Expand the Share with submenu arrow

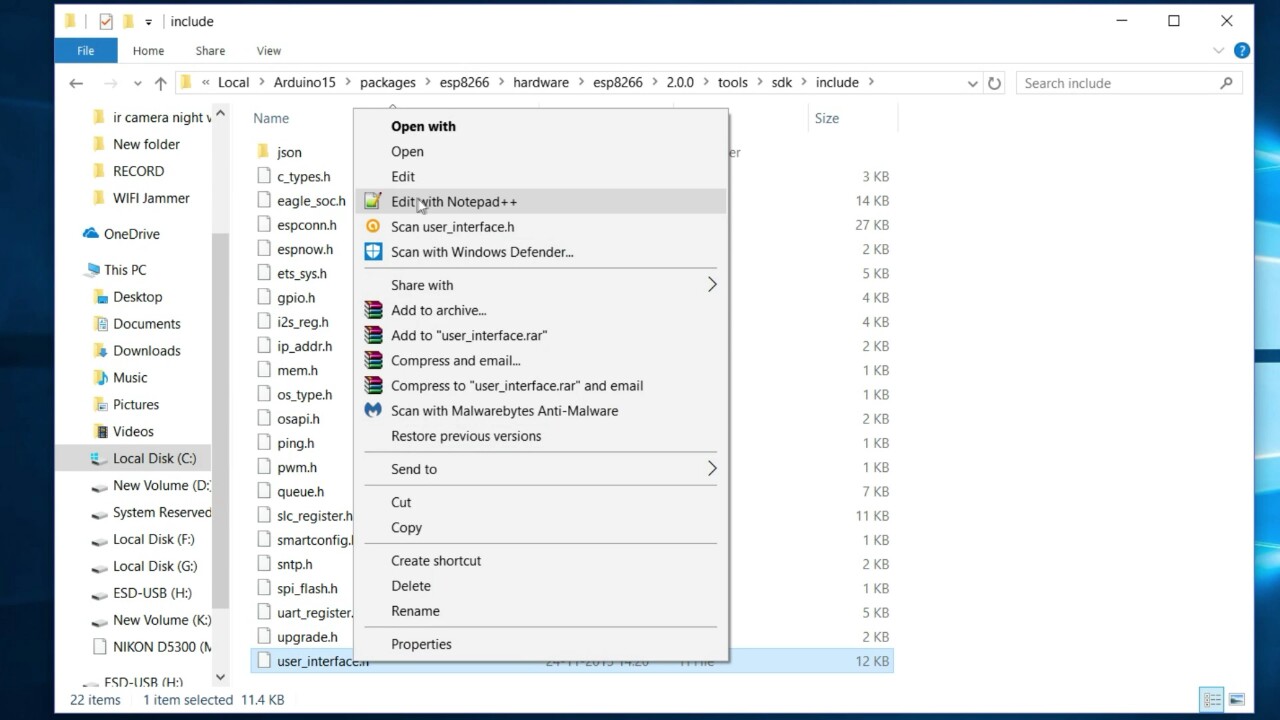712,285
